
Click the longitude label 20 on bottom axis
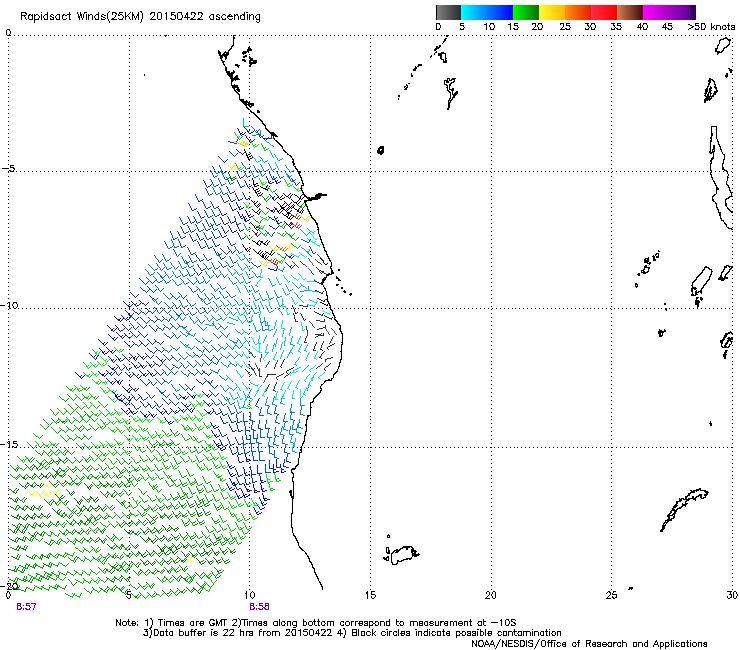tap(491, 595)
